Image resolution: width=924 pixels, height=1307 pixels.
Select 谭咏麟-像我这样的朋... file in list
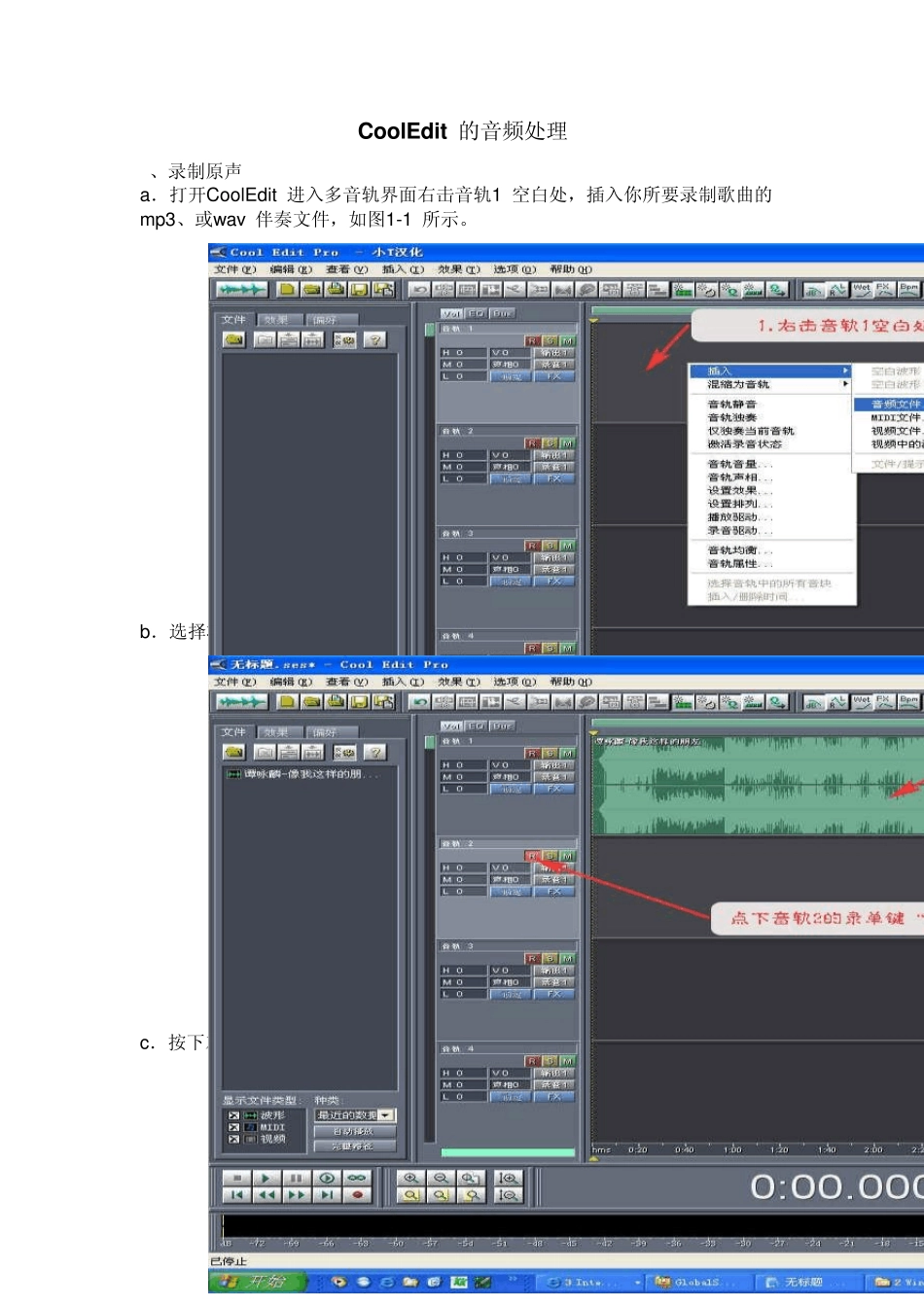click(x=303, y=774)
